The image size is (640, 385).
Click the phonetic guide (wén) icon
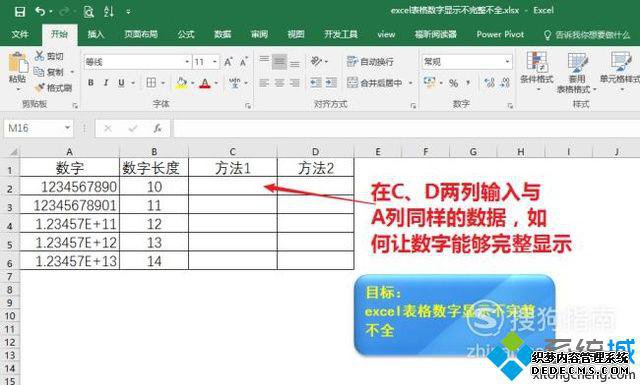click(x=235, y=83)
